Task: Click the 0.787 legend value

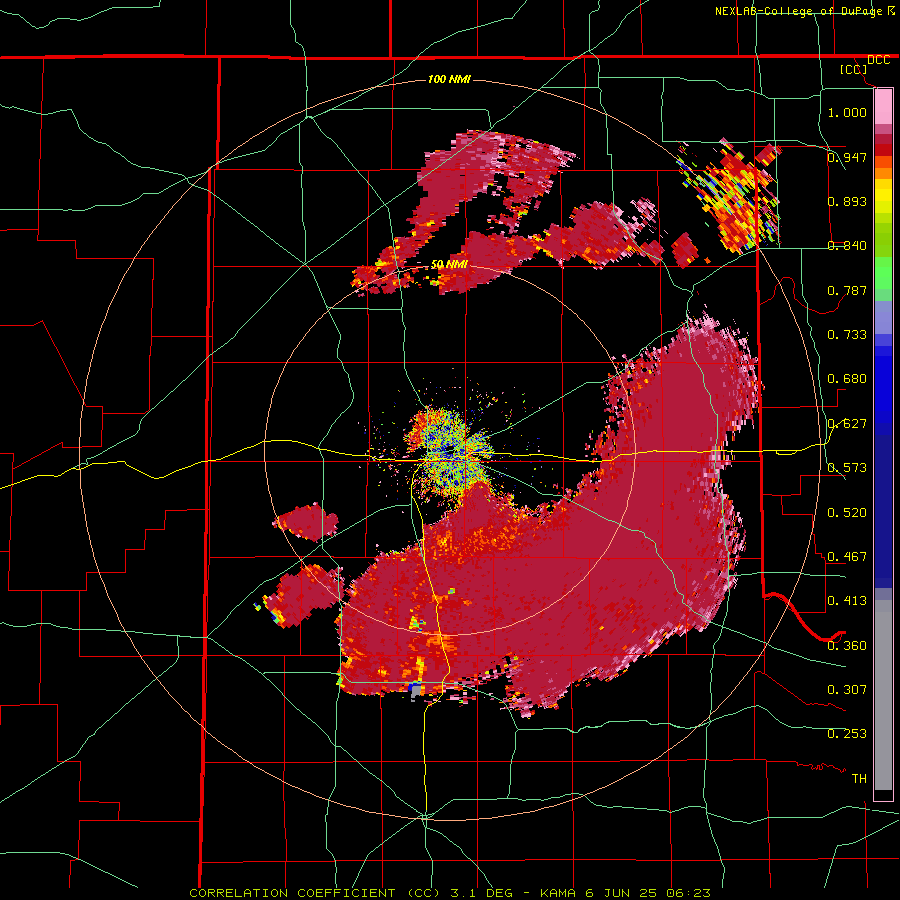Action: click(847, 290)
